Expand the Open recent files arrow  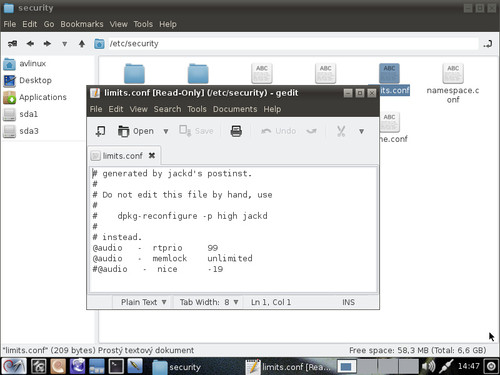pos(166,131)
